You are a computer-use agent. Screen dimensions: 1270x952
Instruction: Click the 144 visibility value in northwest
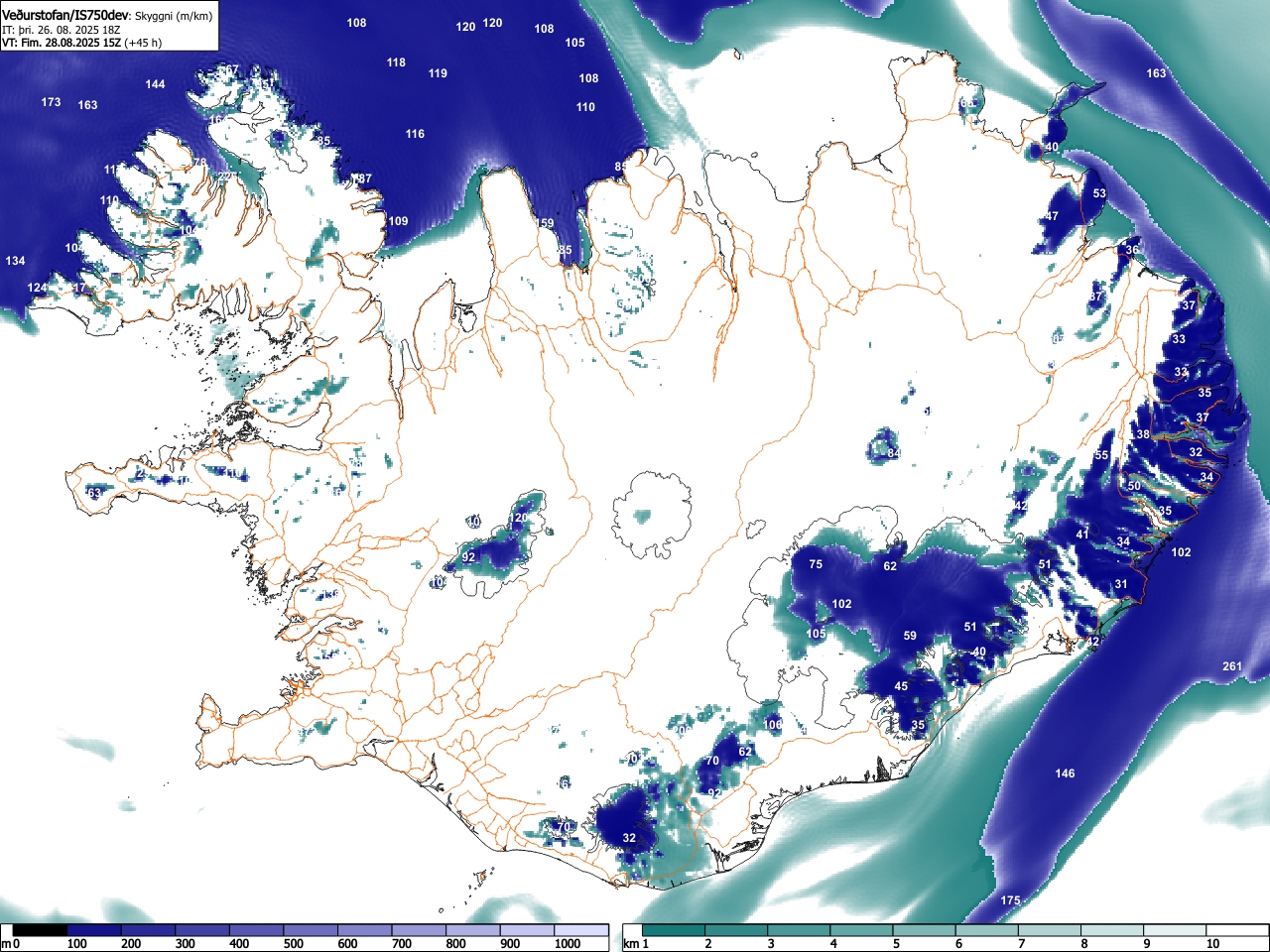[155, 84]
